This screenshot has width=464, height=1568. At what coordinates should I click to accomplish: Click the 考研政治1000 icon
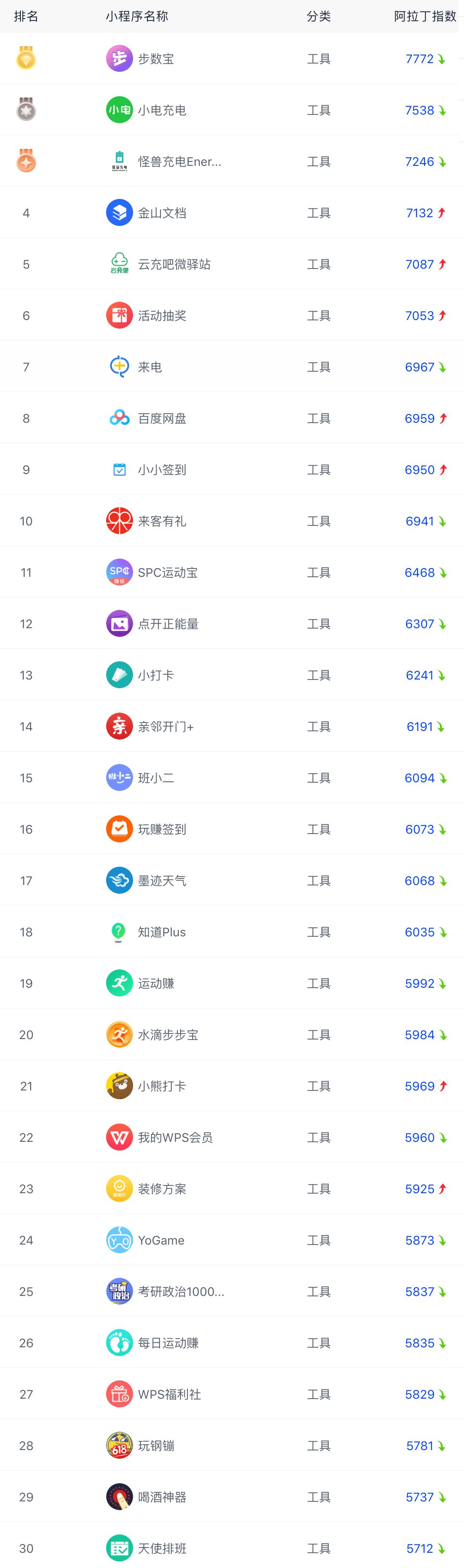click(x=119, y=1292)
